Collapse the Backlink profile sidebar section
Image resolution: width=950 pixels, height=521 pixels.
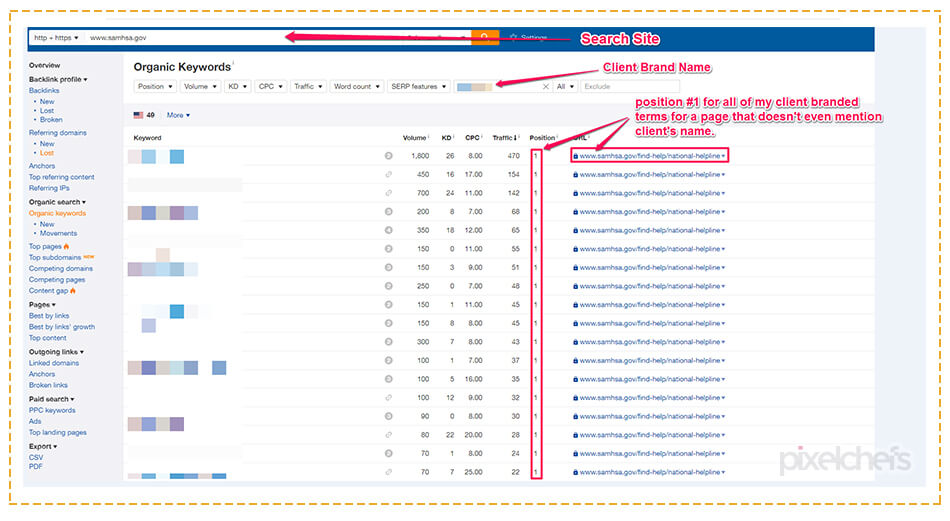coord(58,79)
